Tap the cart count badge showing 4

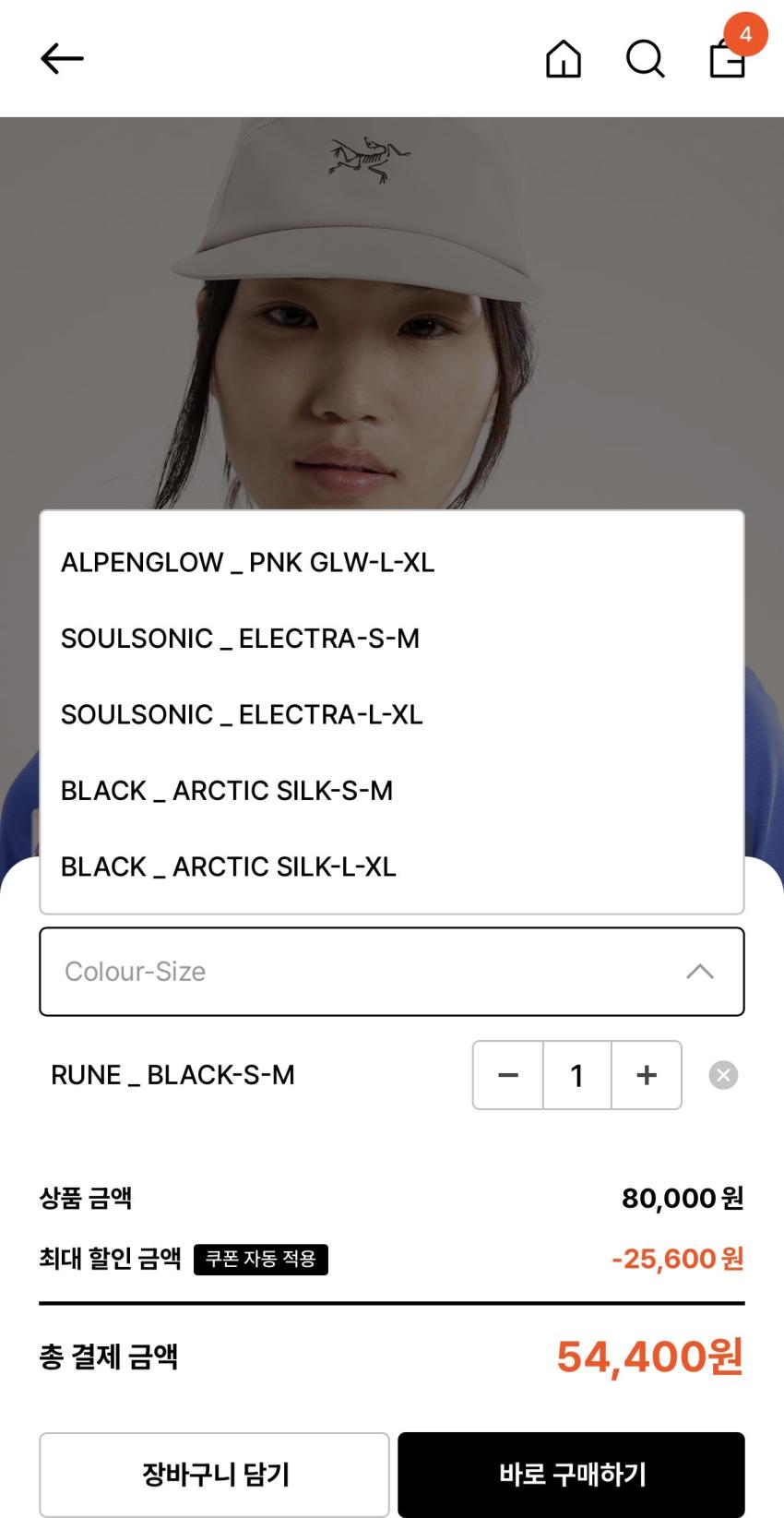745,35
